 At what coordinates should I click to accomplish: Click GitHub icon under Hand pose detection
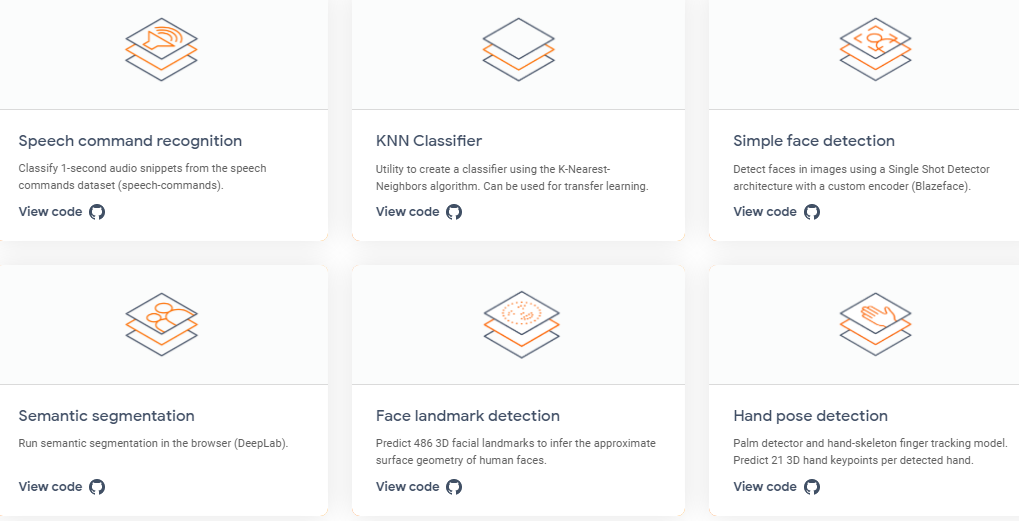click(812, 487)
